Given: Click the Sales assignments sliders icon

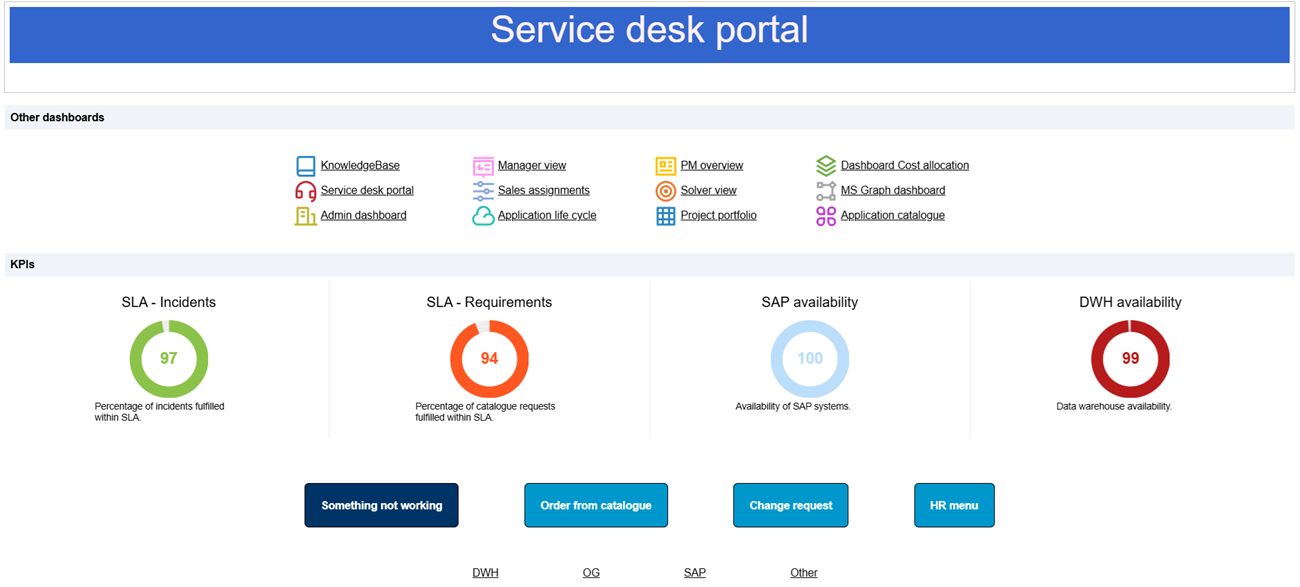Looking at the screenshot, I should click(483, 191).
